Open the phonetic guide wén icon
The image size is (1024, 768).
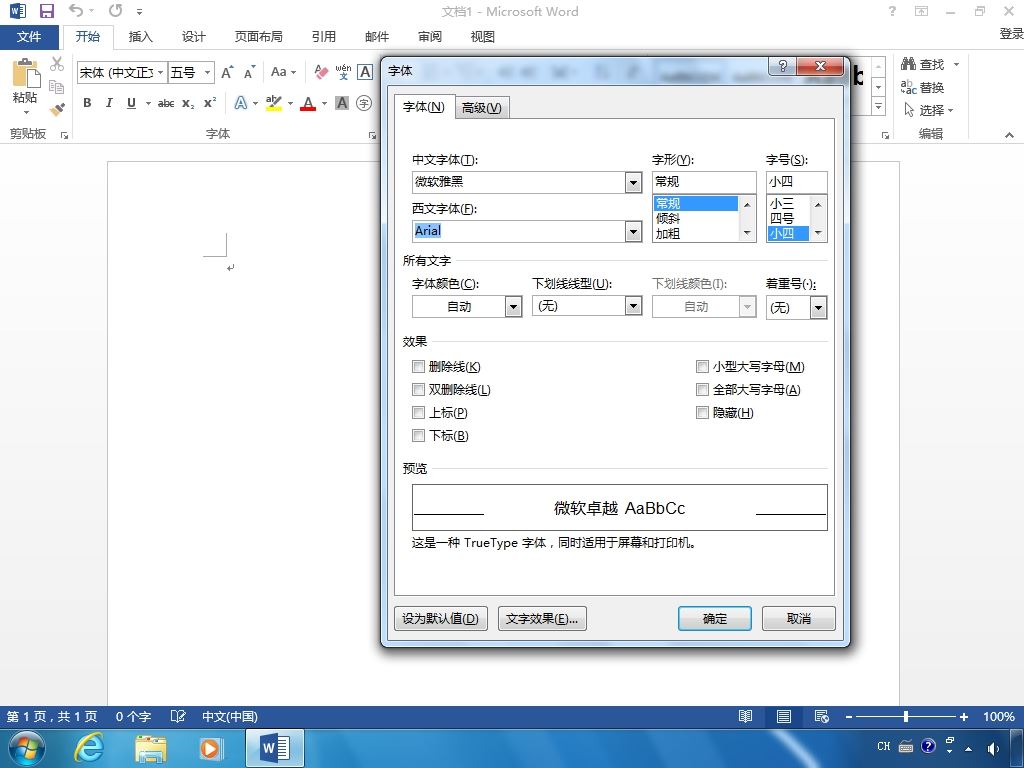coord(343,72)
